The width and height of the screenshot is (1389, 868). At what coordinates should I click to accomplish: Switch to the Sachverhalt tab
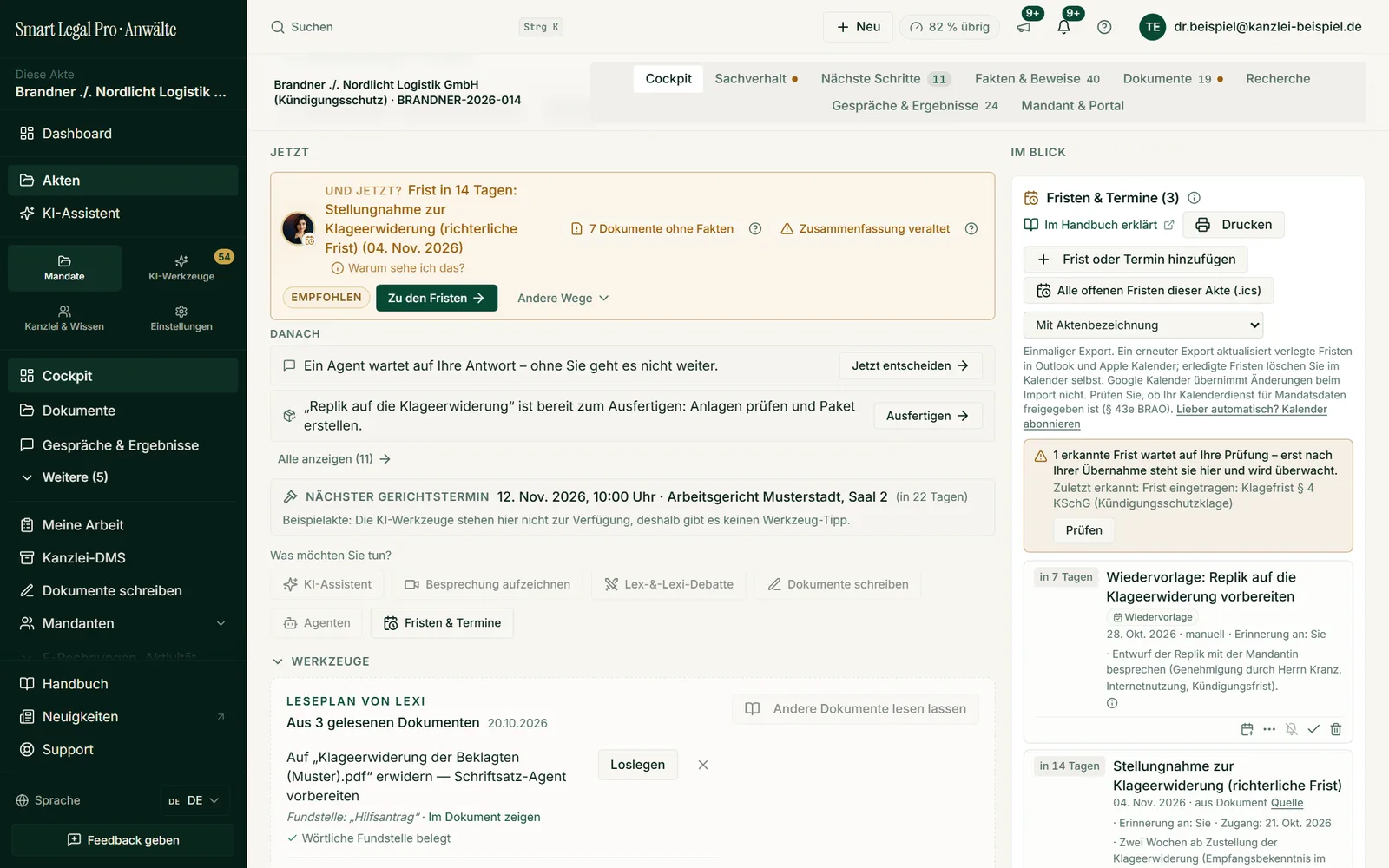pos(756,79)
